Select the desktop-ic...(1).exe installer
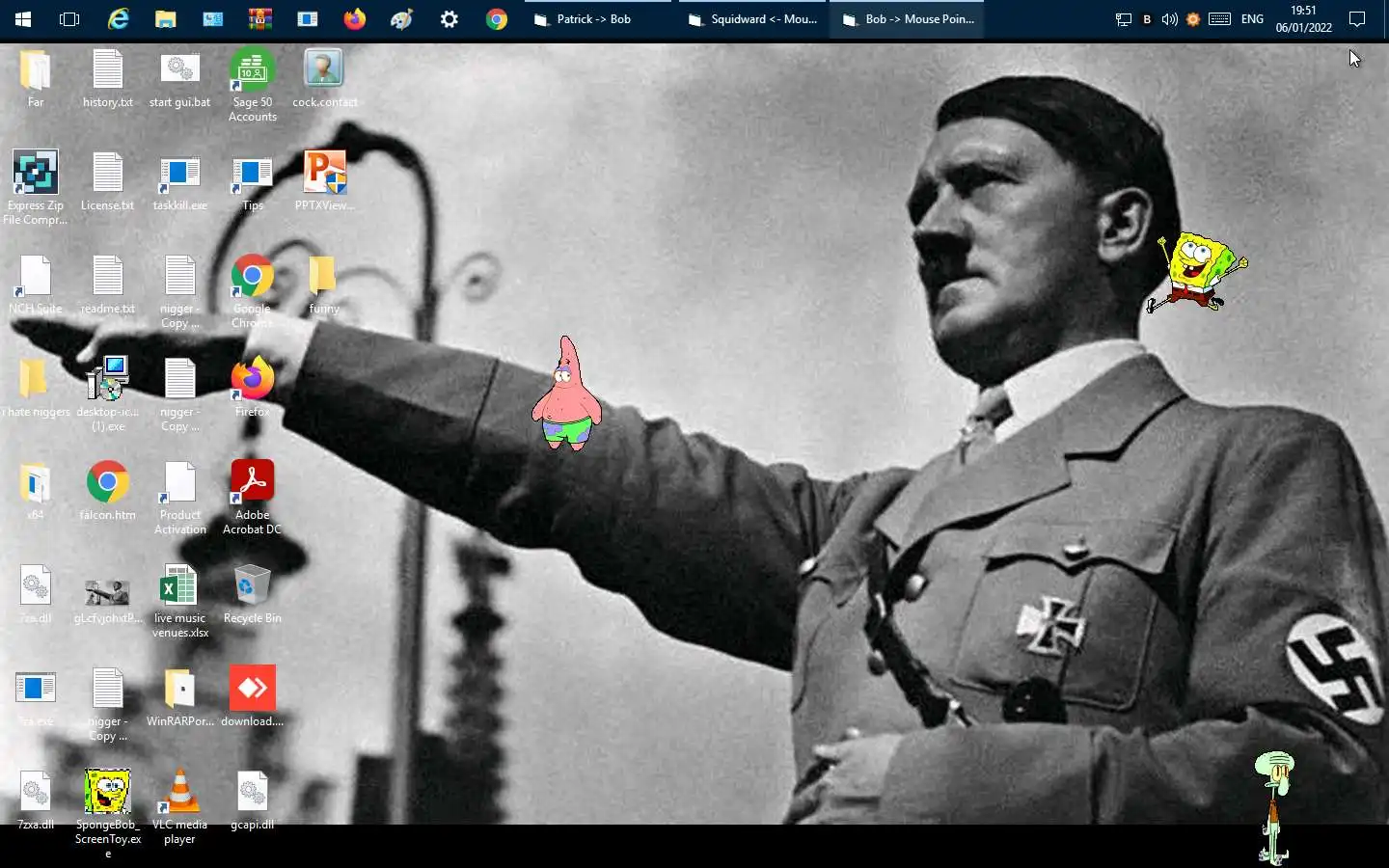 pos(108,394)
